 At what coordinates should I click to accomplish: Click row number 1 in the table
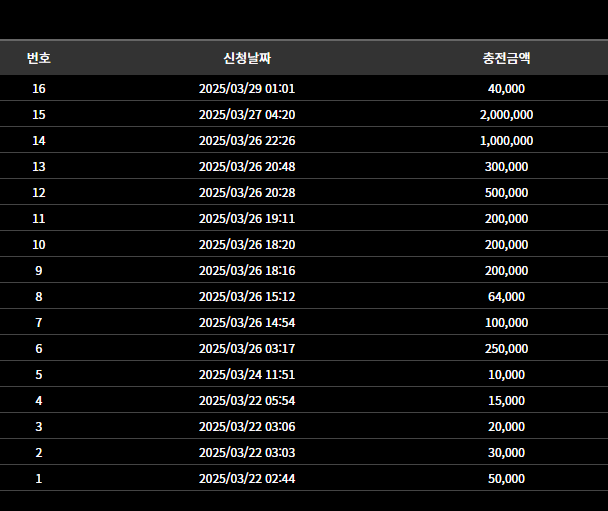(39, 479)
